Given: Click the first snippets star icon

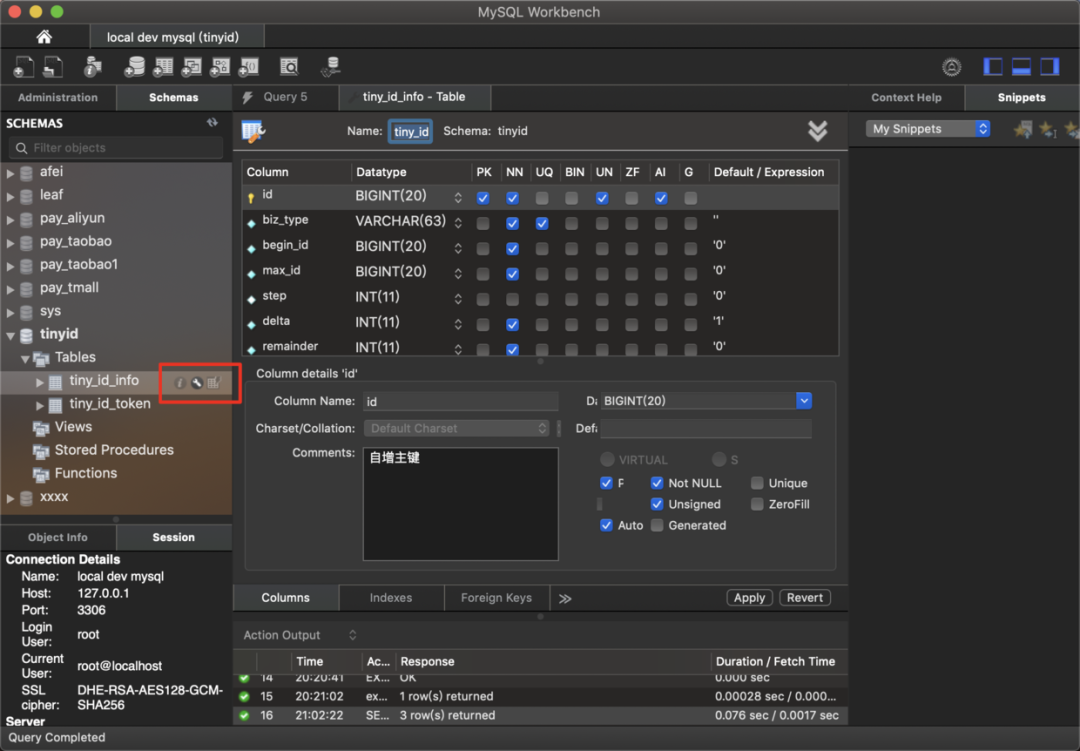Looking at the screenshot, I should (x=1024, y=129).
